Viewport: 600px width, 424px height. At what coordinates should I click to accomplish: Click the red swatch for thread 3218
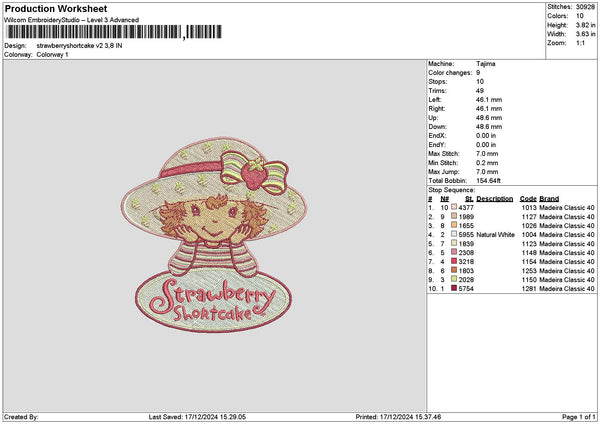[x=454, y=261]
